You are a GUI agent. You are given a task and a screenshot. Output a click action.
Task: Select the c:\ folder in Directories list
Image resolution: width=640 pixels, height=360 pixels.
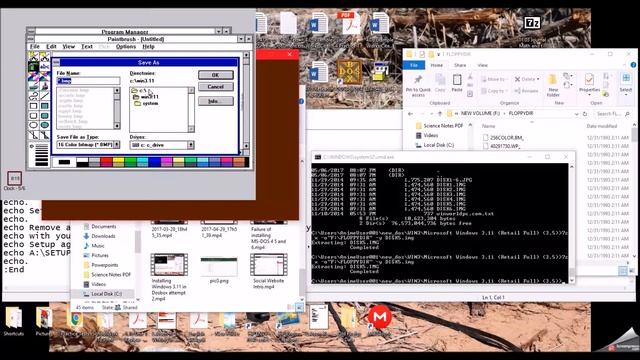140,91
